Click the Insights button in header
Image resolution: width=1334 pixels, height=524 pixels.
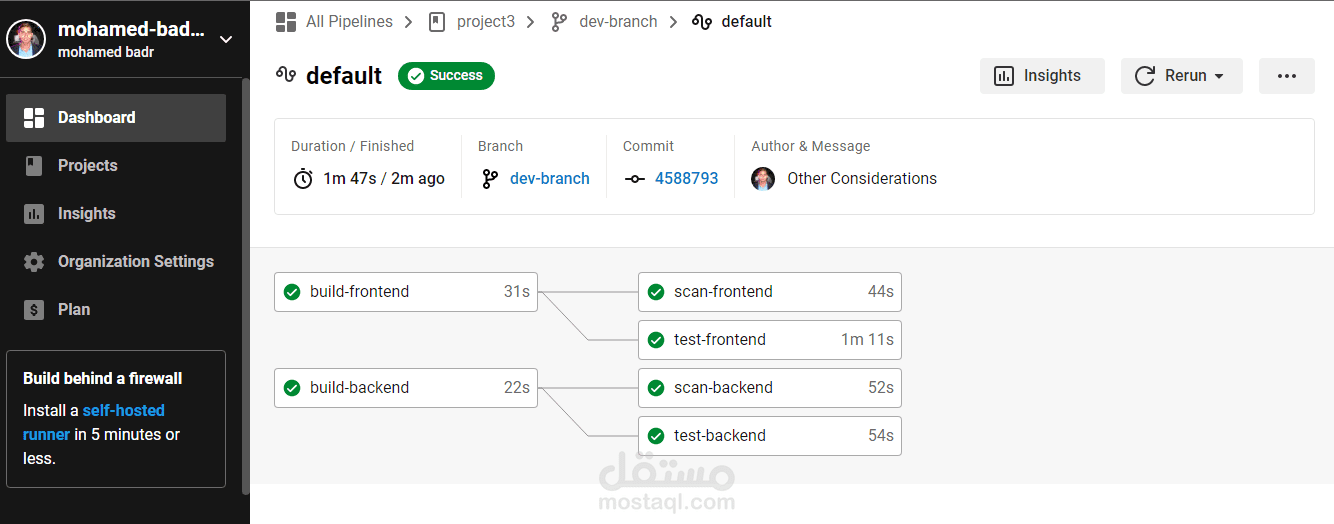(x=1041, y=76)
